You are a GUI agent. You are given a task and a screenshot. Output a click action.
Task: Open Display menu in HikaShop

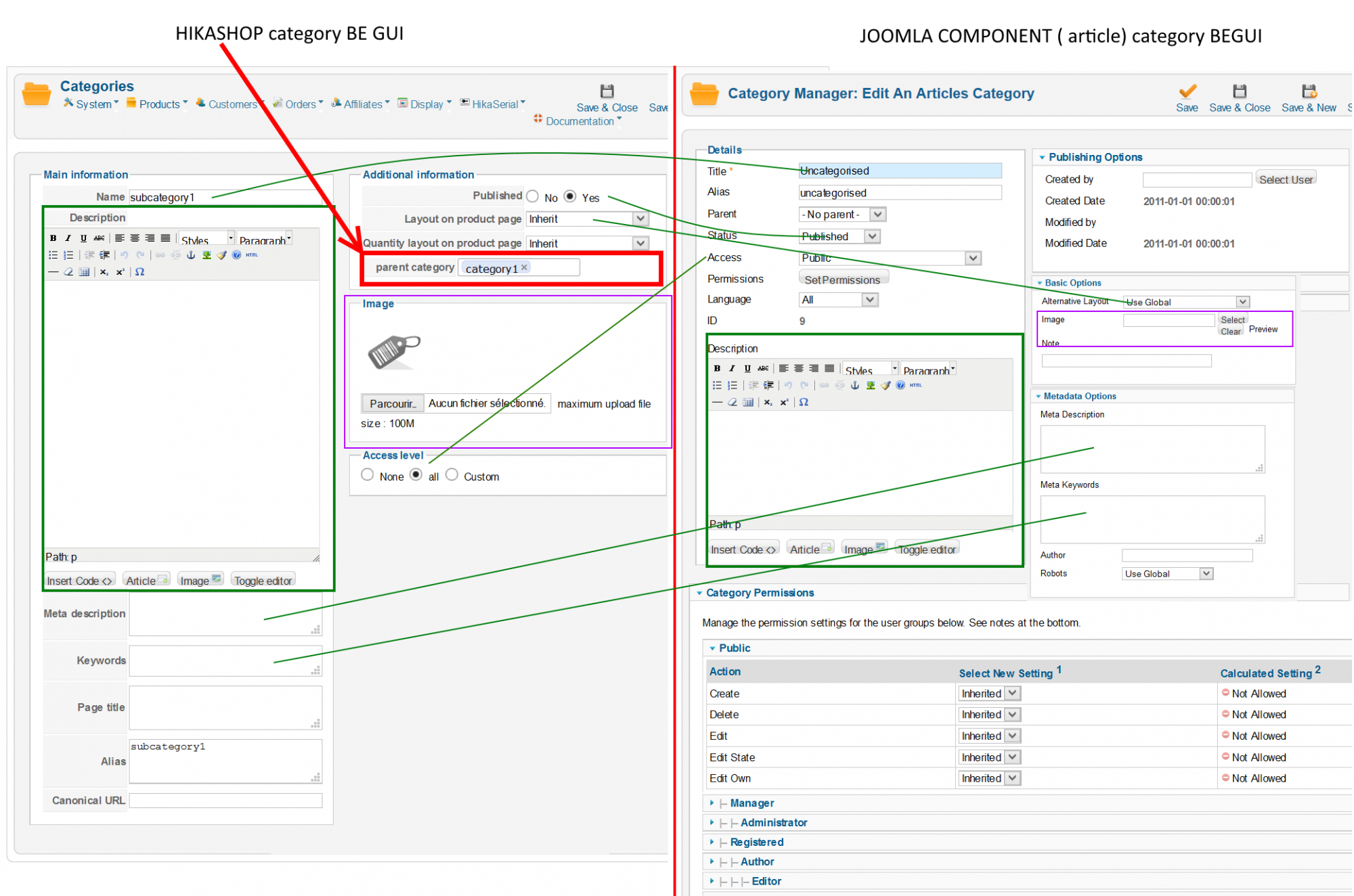pyautogui.click(x=424, y=104)
